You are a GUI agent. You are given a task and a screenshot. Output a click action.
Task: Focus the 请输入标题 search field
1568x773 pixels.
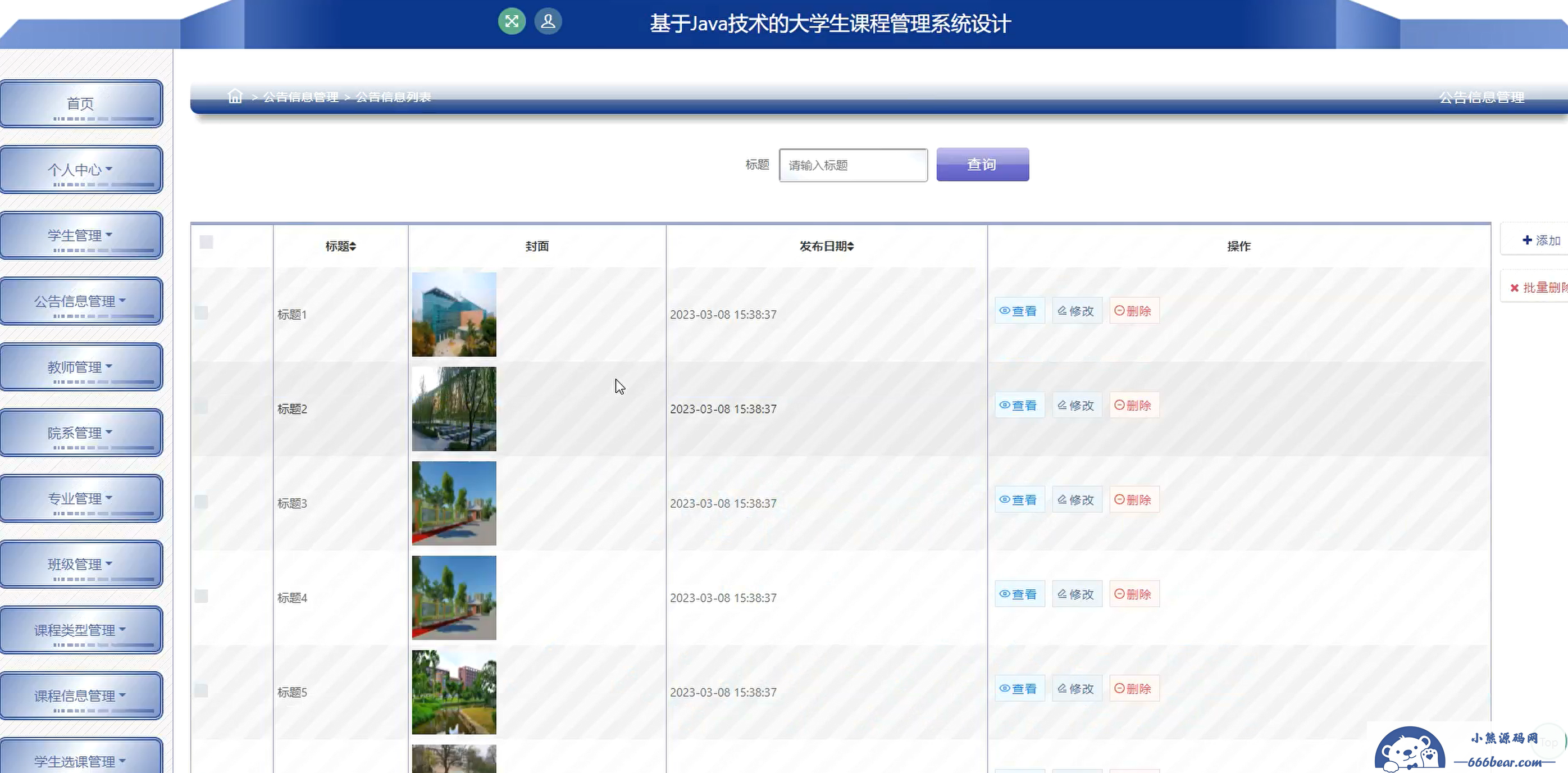(x=854, y=165)
